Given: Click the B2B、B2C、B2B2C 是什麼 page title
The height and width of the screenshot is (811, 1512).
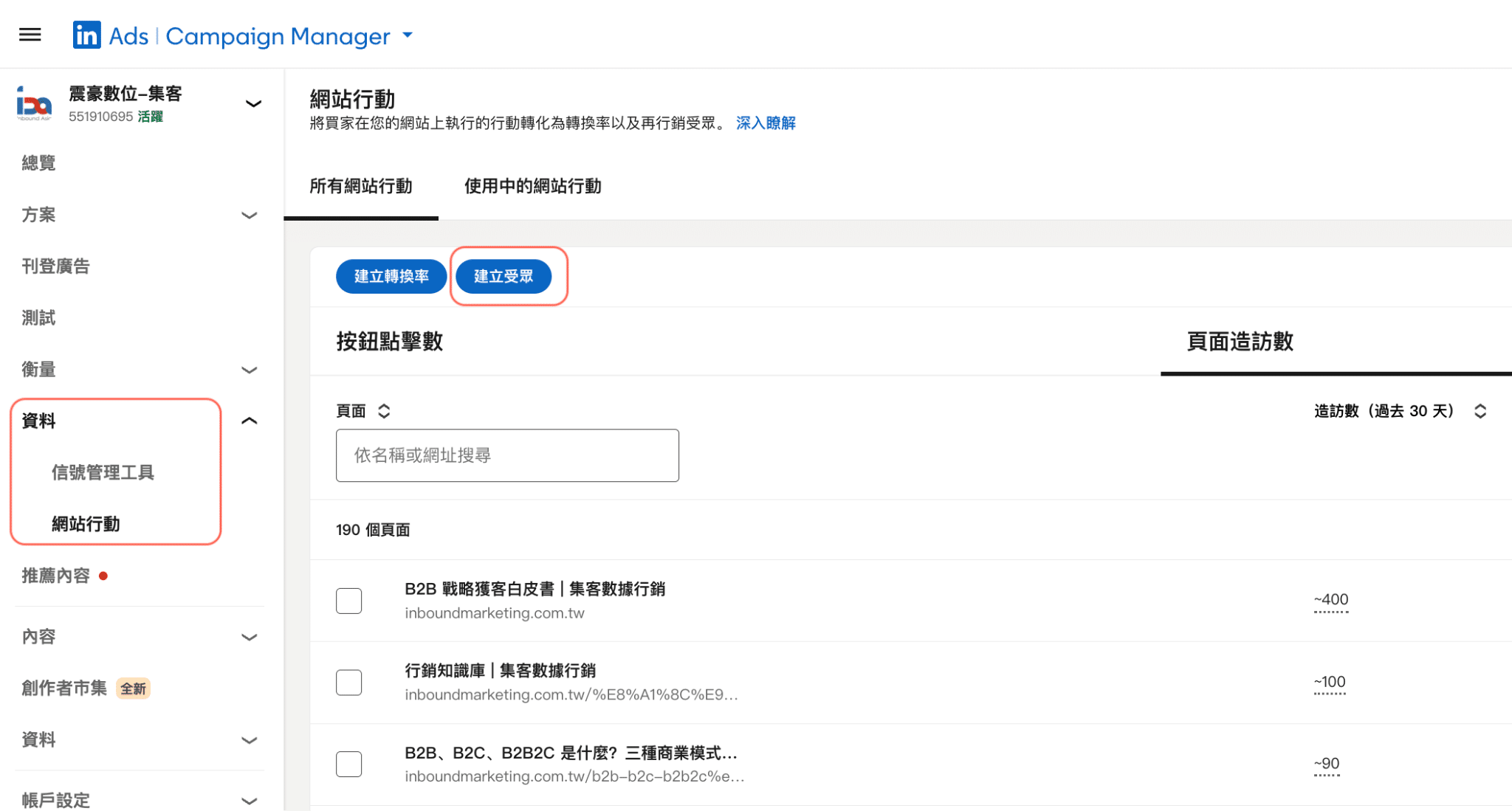Looking at the screenshot, I should coord(571,753).
